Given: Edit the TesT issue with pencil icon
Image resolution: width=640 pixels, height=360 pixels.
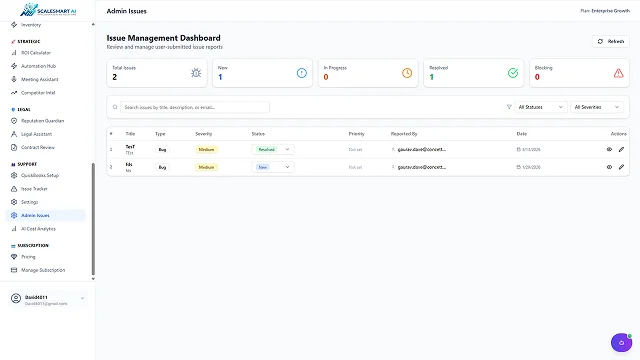Looking at the screenshot, I should click(x=621, y=149).
